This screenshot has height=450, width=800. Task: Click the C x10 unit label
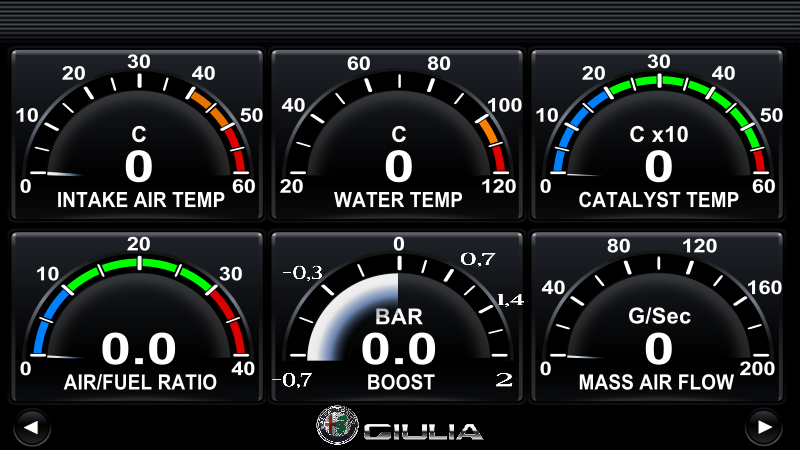(x=659, y=135)
